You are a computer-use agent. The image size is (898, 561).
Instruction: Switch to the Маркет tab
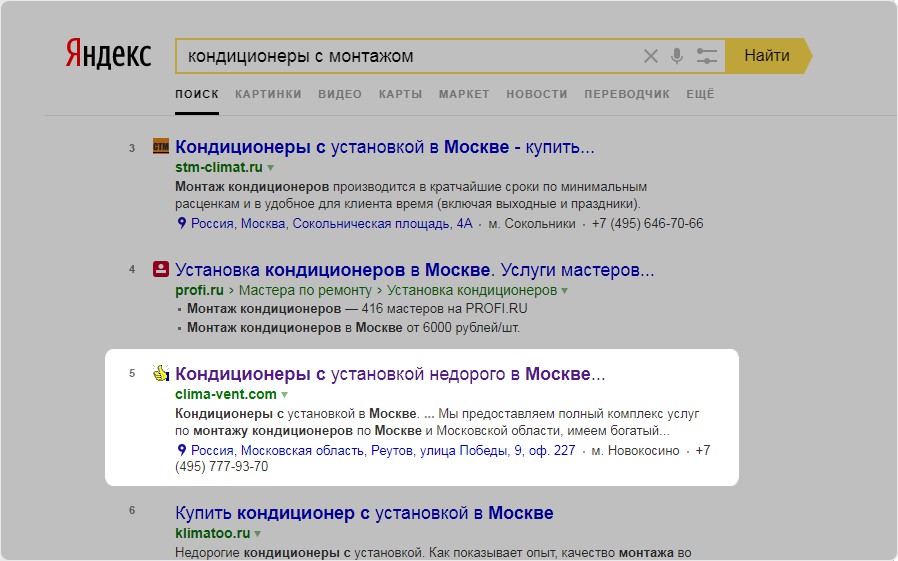pyautogui.click(x=464, y=94)
